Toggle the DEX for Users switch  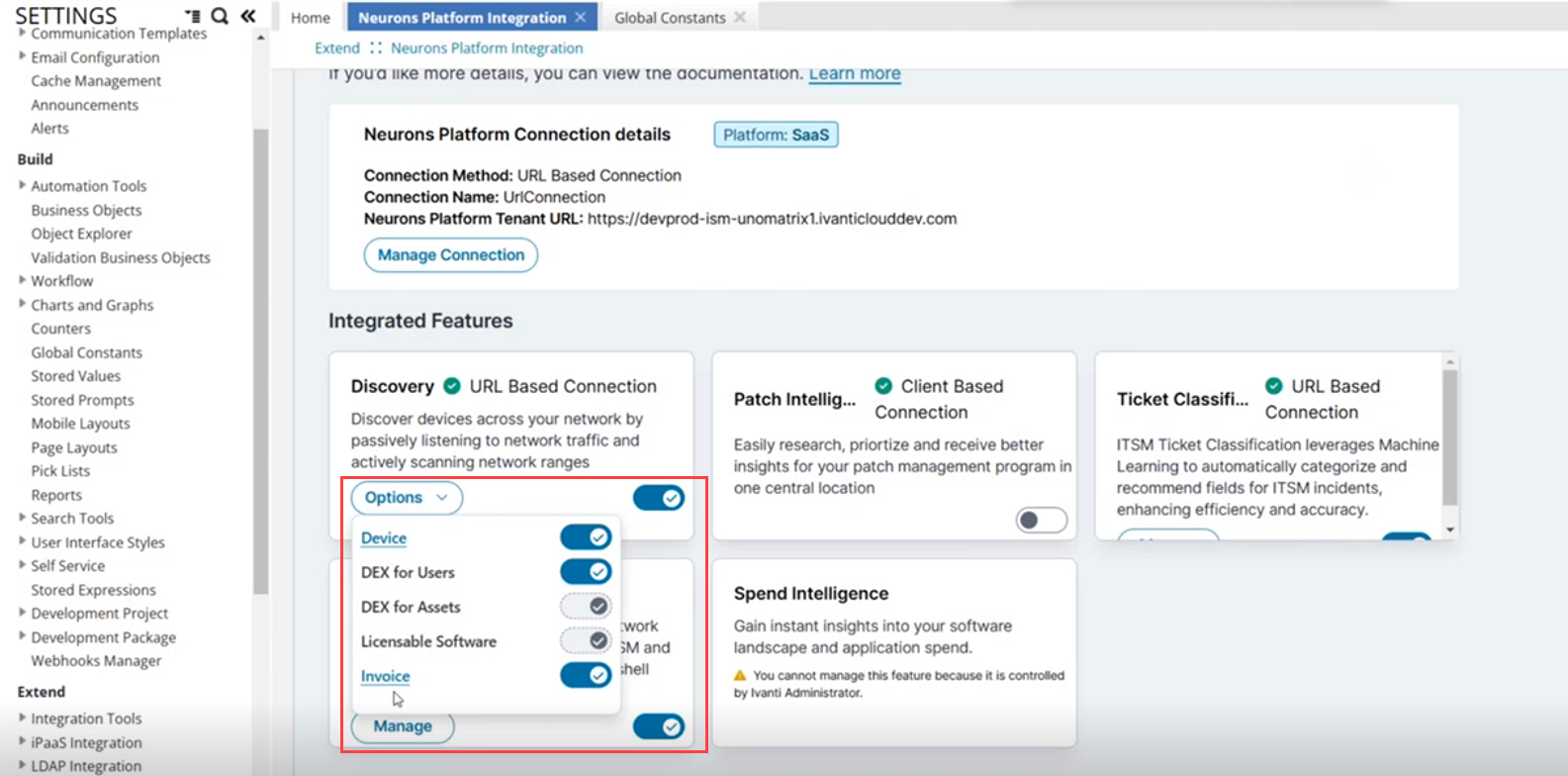click(586, 572)
